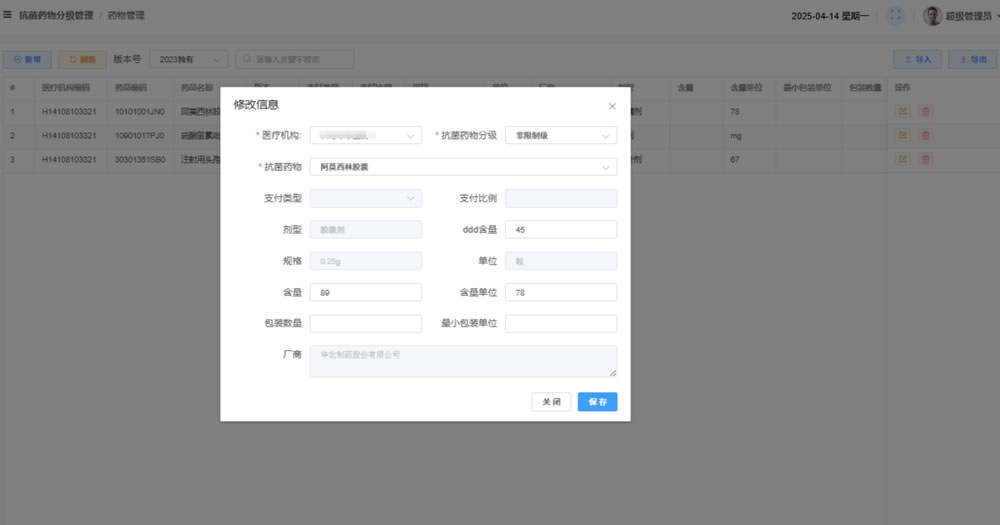Screen dimensions: 1000x525
Task: Click the delete icon for row 1
Action: [925, 112]
